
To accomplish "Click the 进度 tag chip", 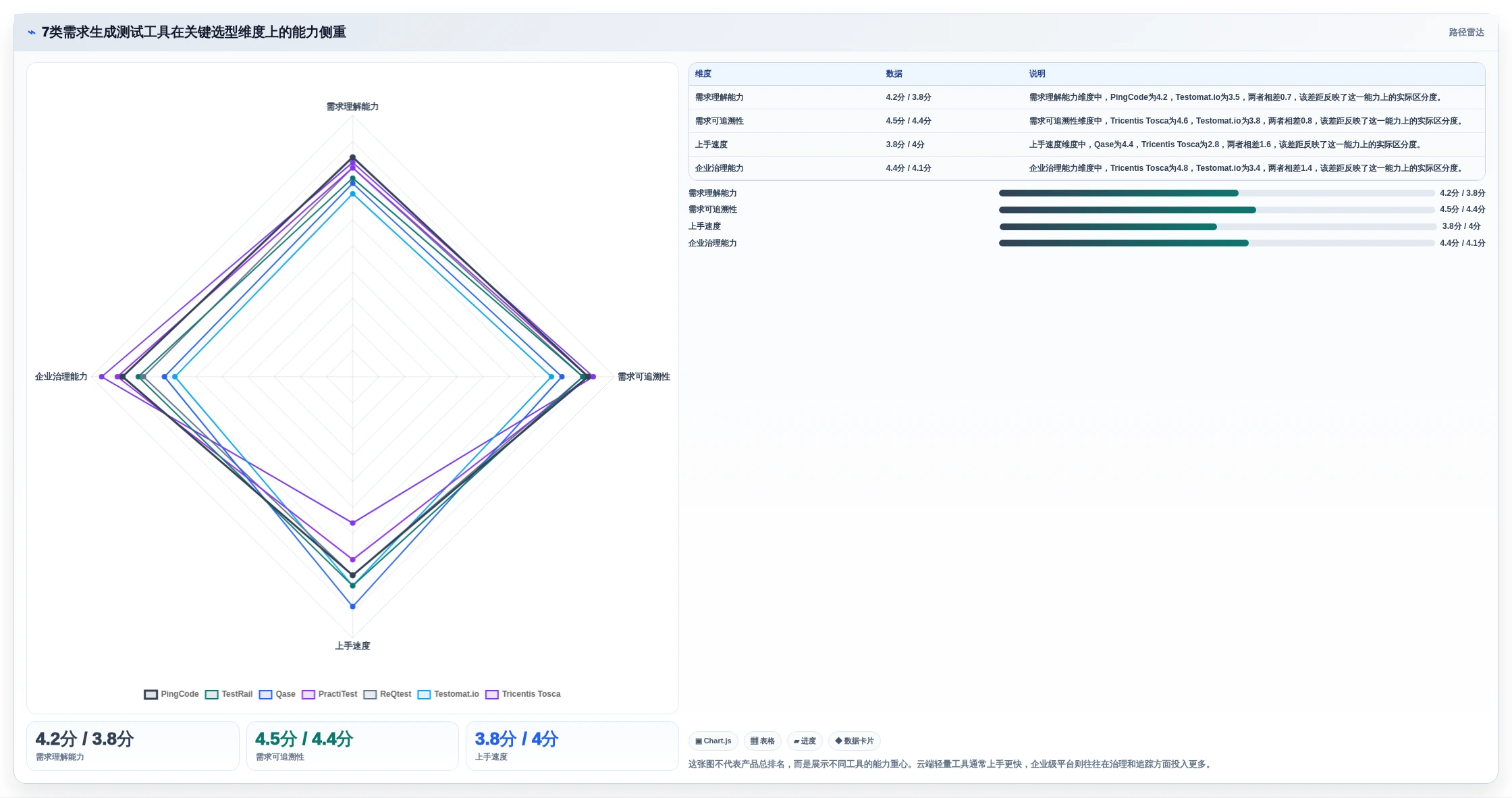I will [x=805, y=741].
